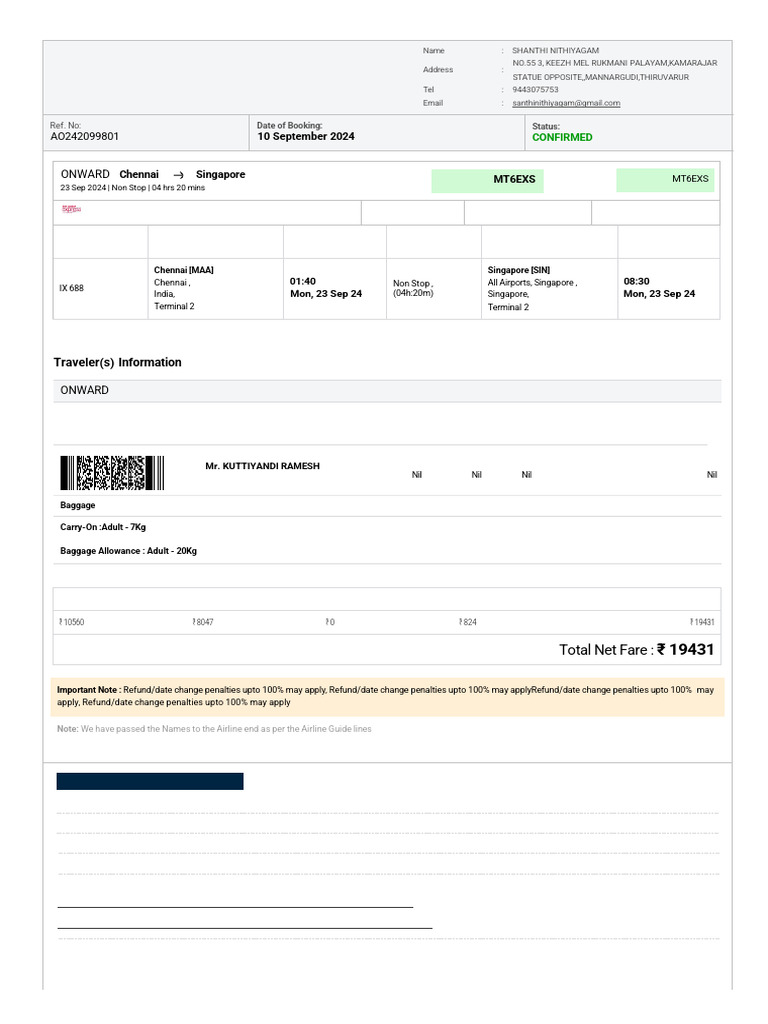Click the 08:30 arrival time
The image size is (768, 1024).
(637, 281)
